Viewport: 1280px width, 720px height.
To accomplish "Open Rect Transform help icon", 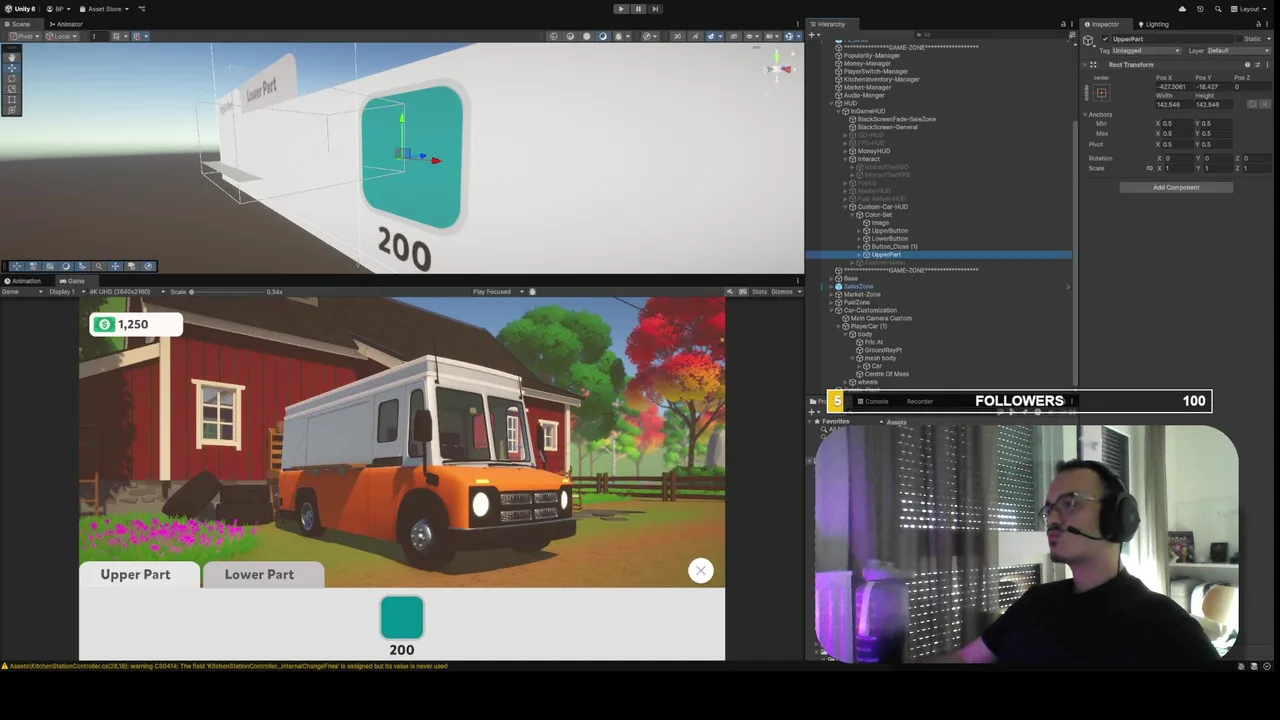I will pos(1247,65).
